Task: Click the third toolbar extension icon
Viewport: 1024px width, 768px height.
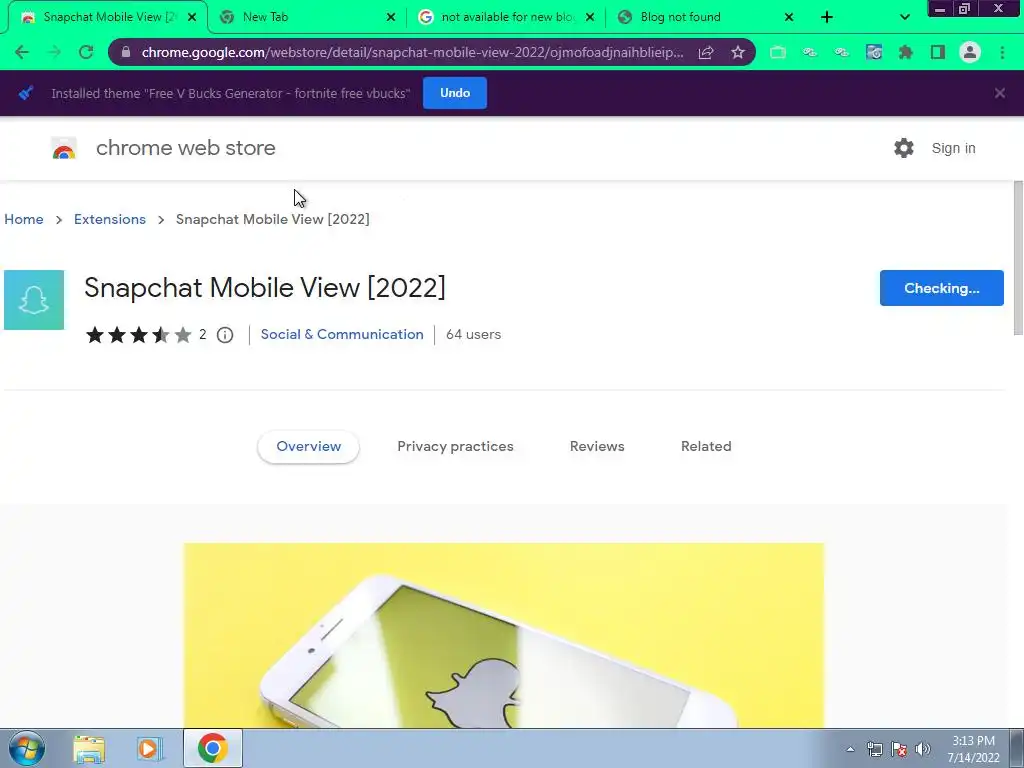Action: [x=842, y=52]
